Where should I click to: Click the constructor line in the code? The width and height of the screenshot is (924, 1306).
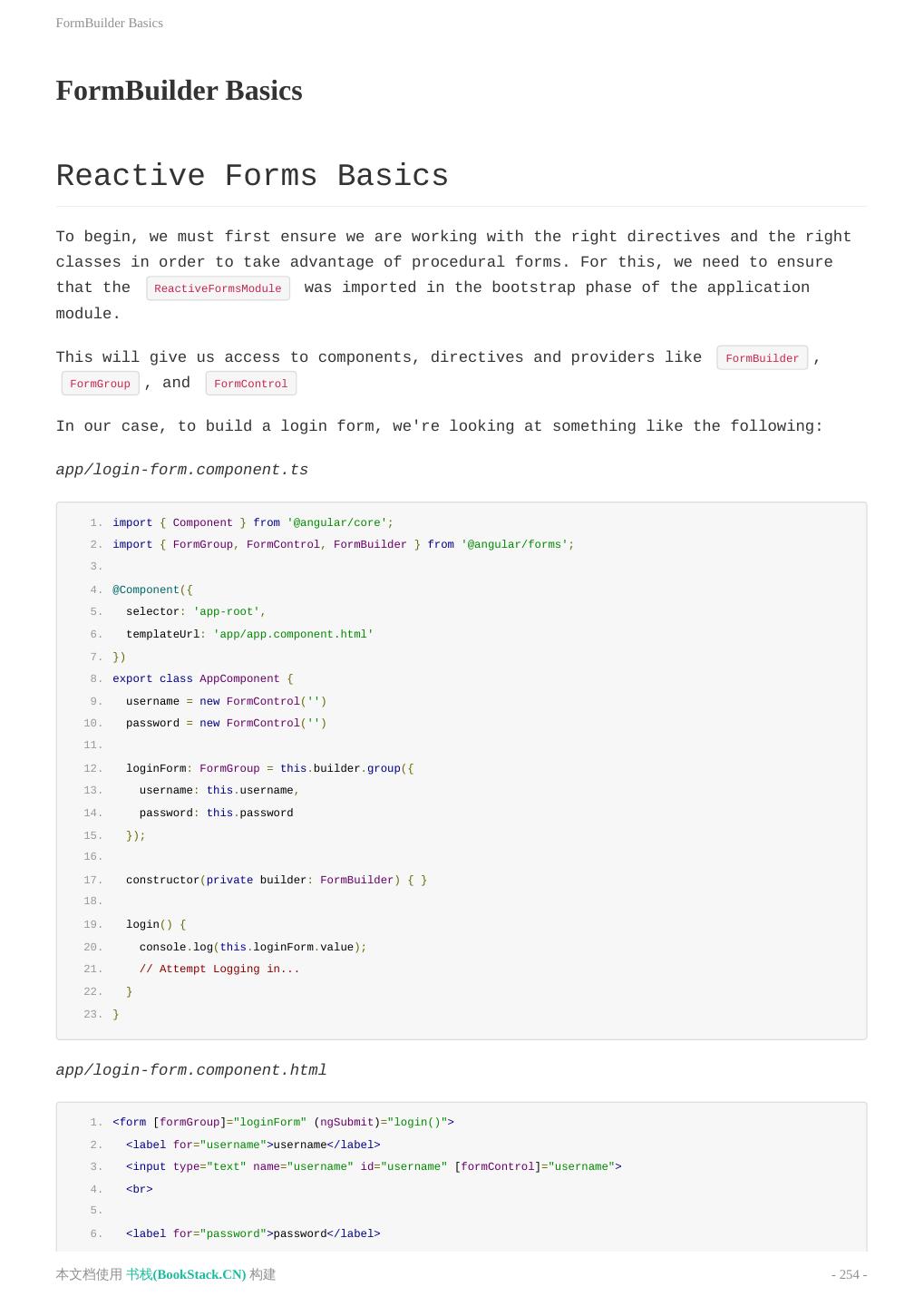coord(276,880)
